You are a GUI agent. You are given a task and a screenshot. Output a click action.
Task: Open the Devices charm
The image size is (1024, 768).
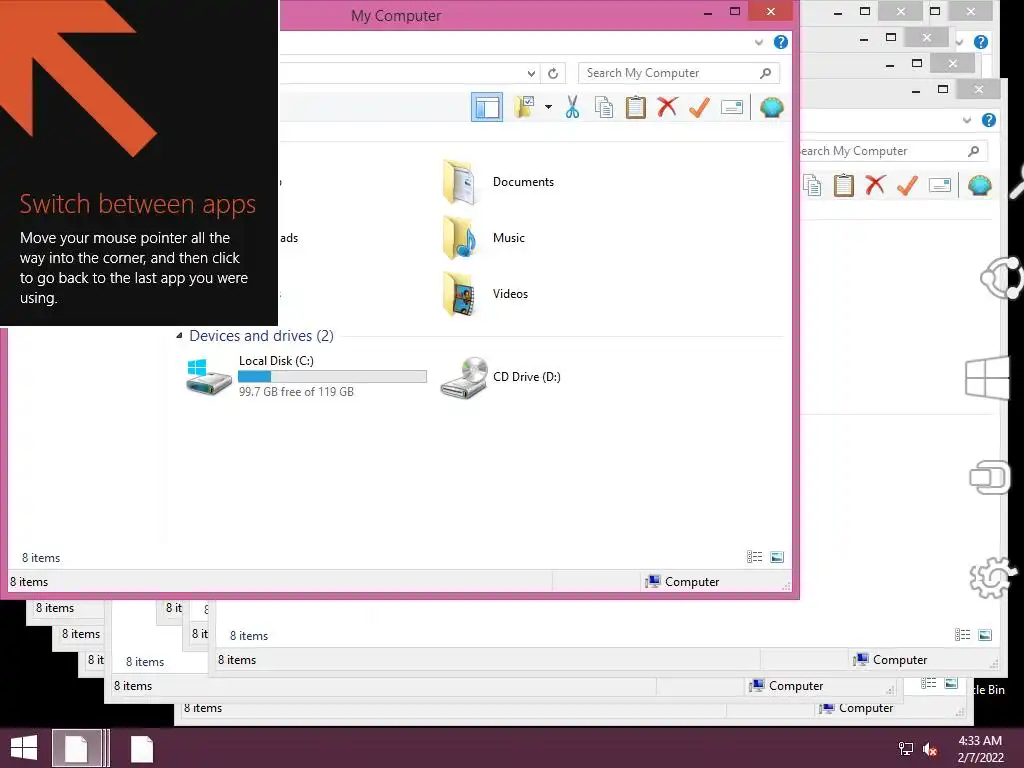[989, 477]
